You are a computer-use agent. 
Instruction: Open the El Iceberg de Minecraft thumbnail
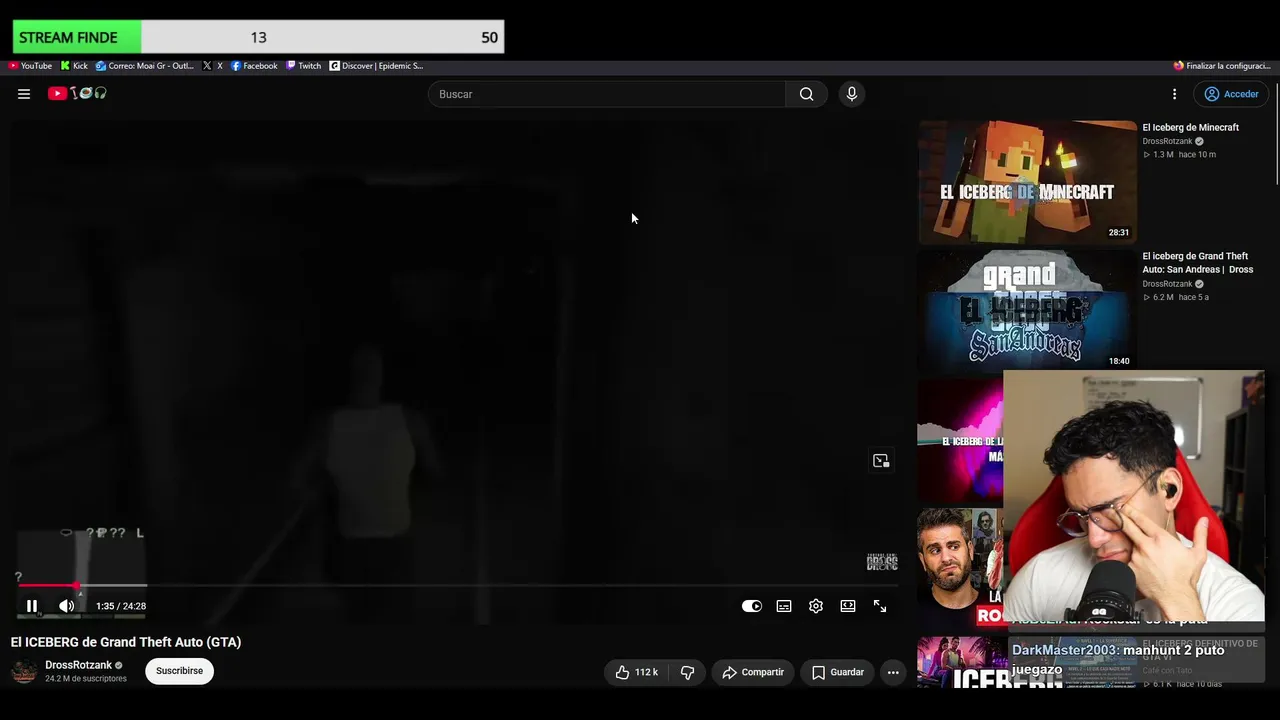coord(1027,182)
